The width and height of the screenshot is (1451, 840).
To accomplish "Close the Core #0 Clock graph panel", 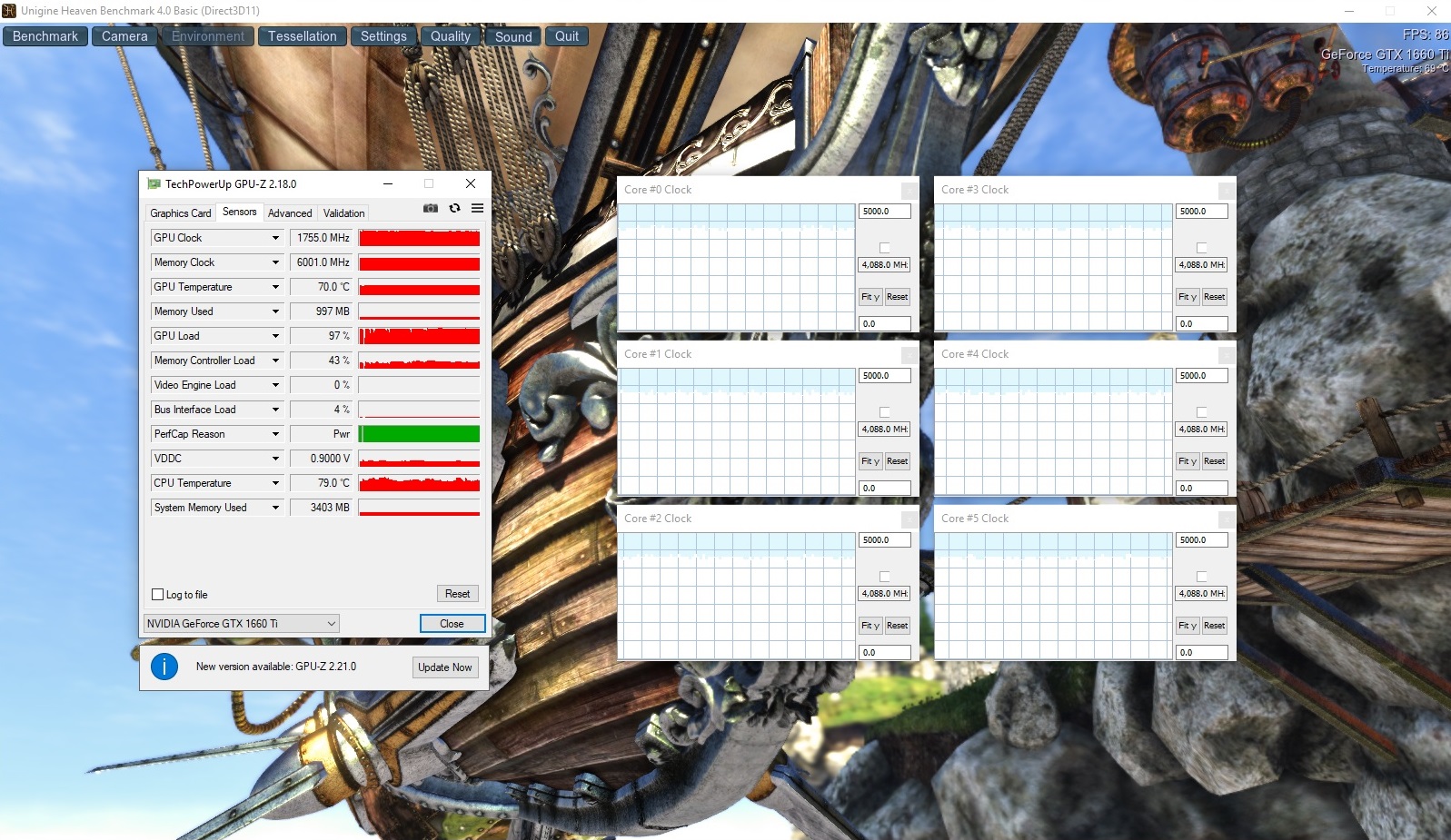I will pyautogui.click(x=909, y=191).
